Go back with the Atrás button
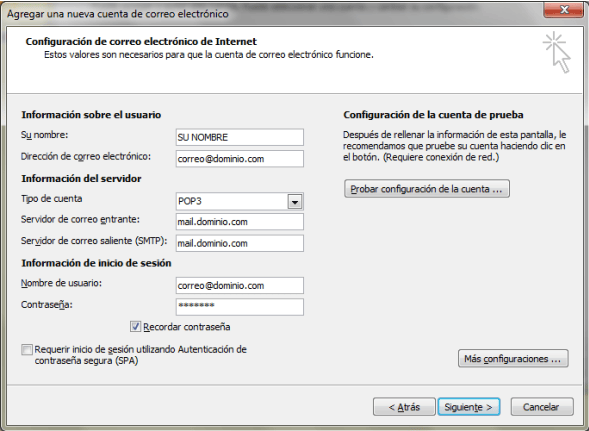Screen dimensions: 589x431 [x=404, y=407]
